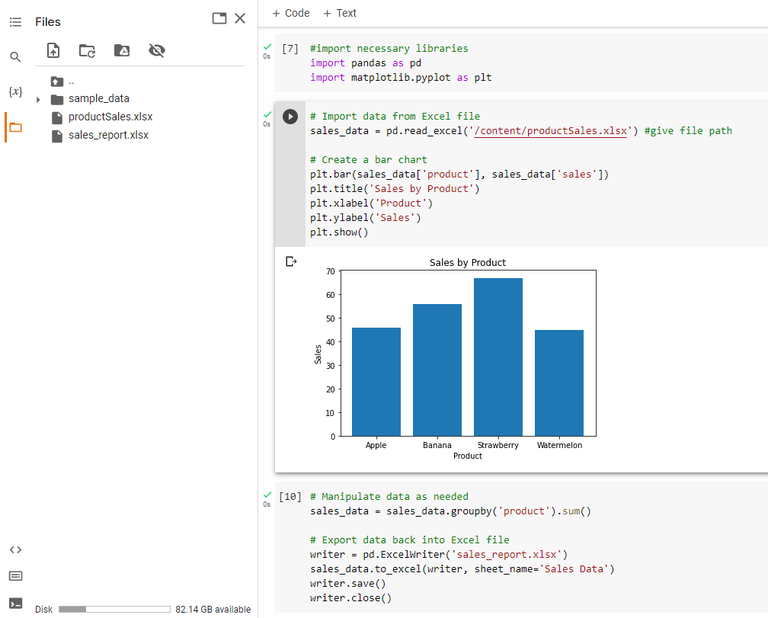The width and height of the screenshot is (768, 618).
Task: Open the table of contents sidebar icon
Action: click(15, 22)
